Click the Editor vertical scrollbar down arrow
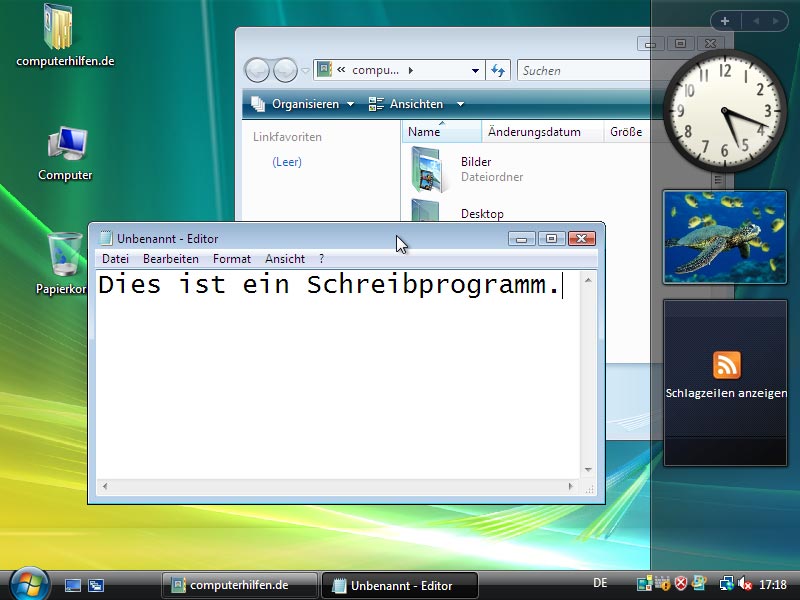The image size is (800, 600). tap(589, 469)
